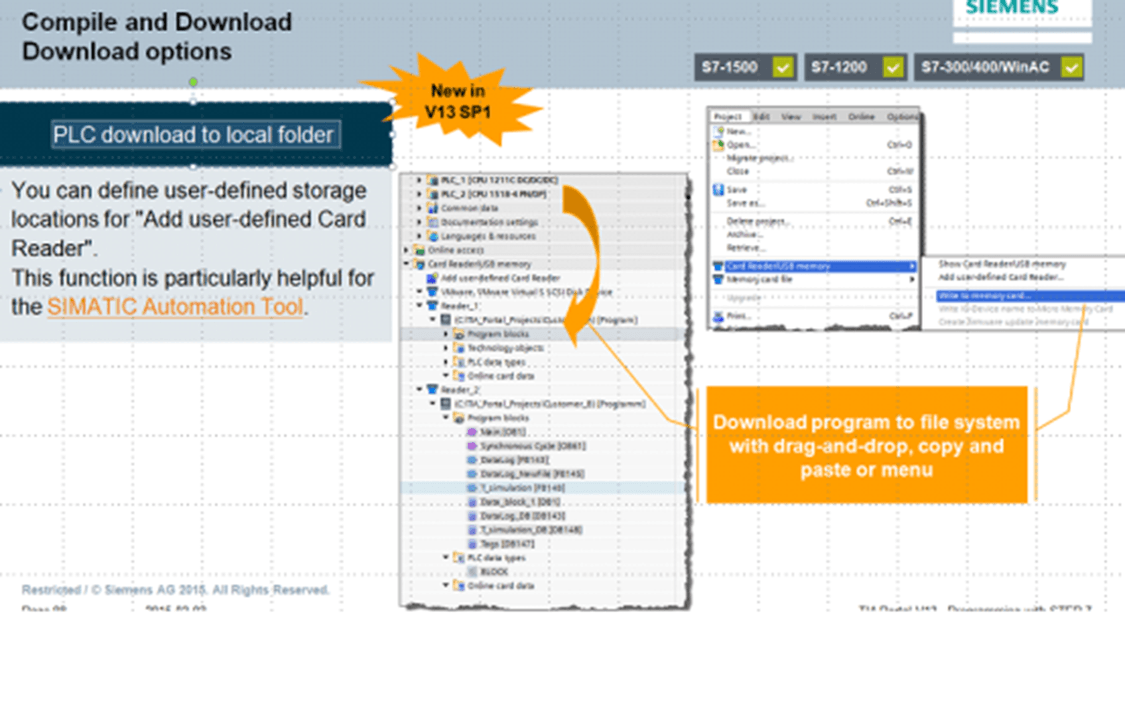Click the Technology objects folder icon
This screenshot has height=719, width=1125.
[459, 348]
